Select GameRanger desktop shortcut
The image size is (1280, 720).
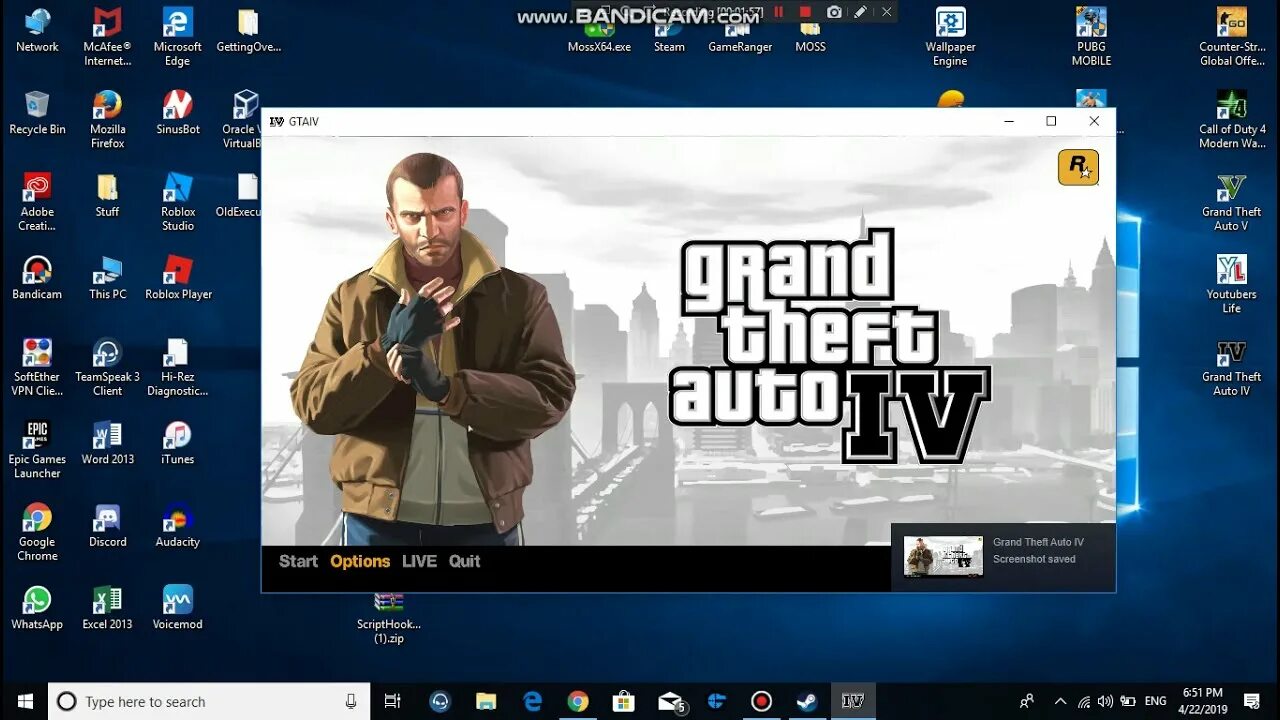740,38
